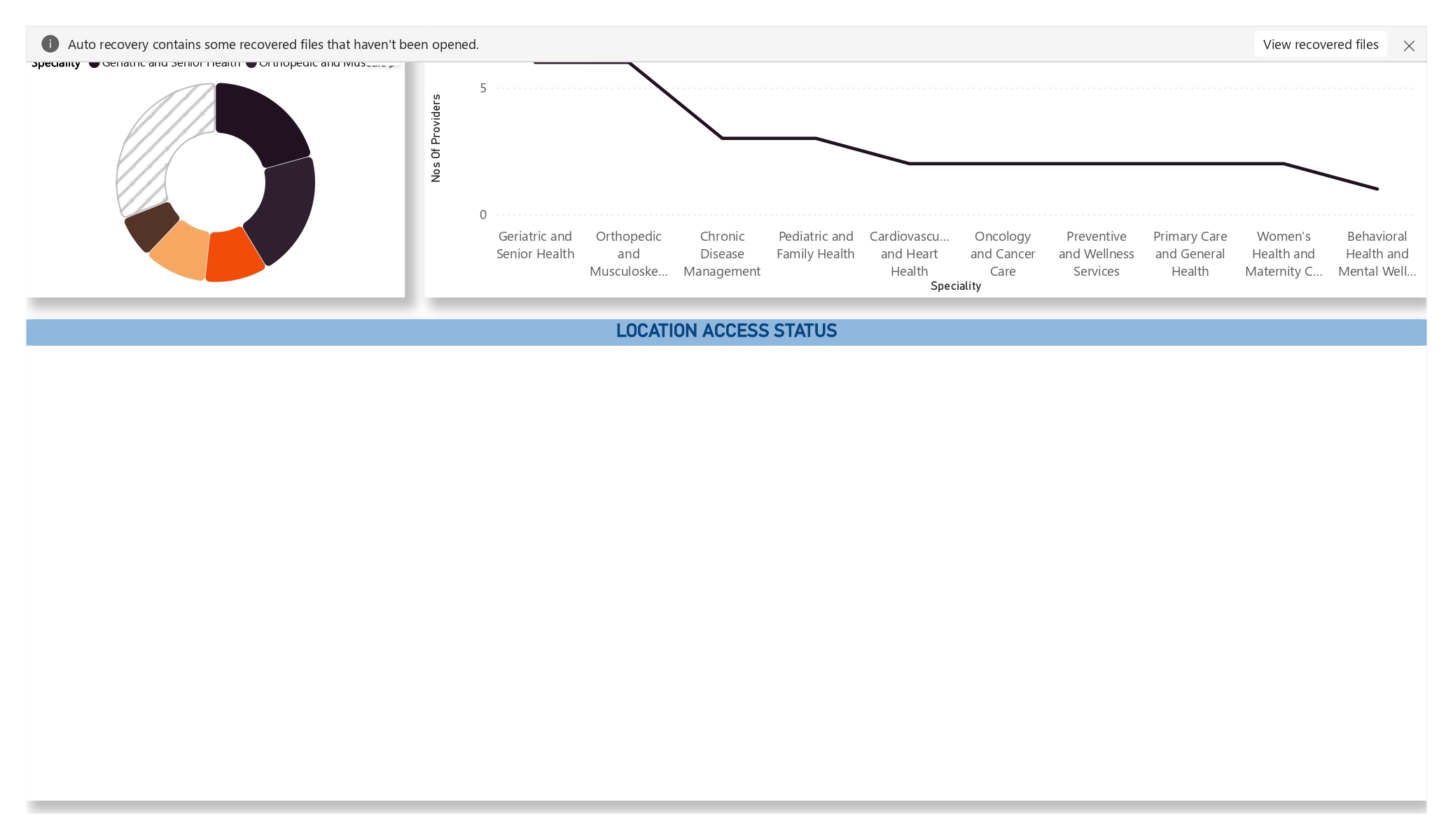The height and width of the screenshot is (840, 1453).
Task: Click Pediatric and Family Health axis label
Action: (x=815, y=245)
